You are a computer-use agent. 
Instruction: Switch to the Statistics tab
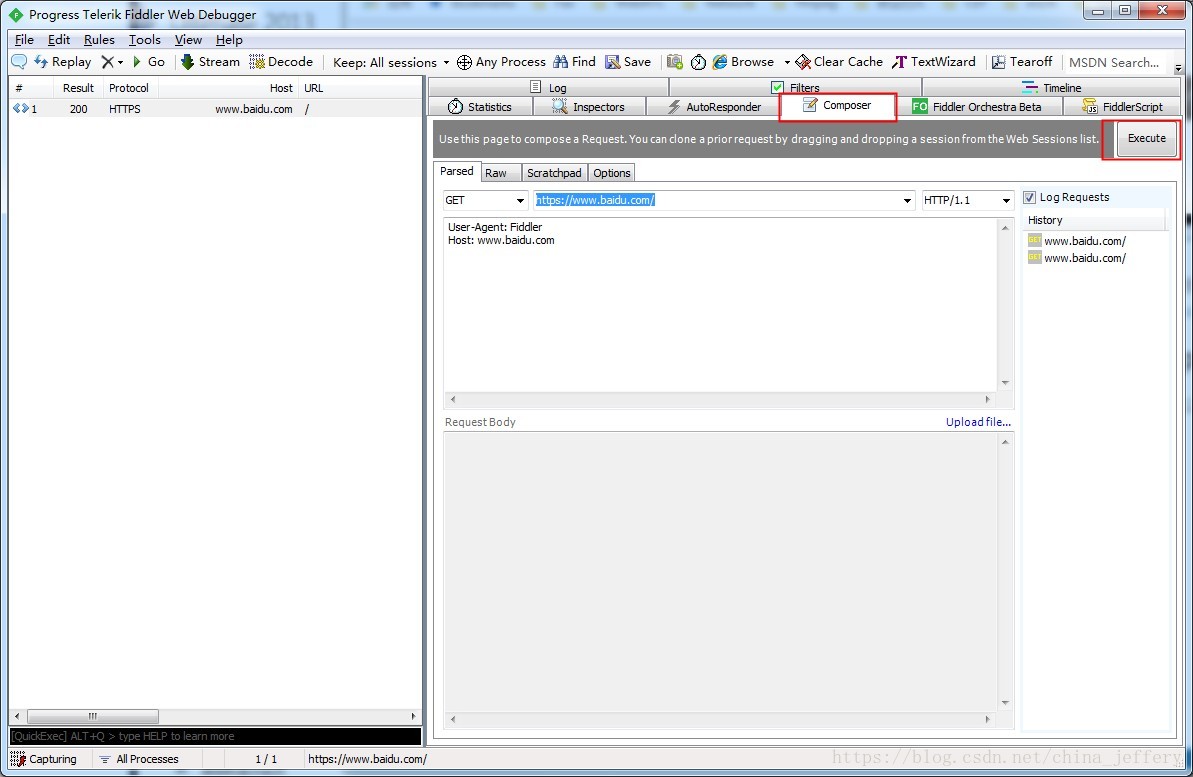pyautogui.click(x=480, y=107)
